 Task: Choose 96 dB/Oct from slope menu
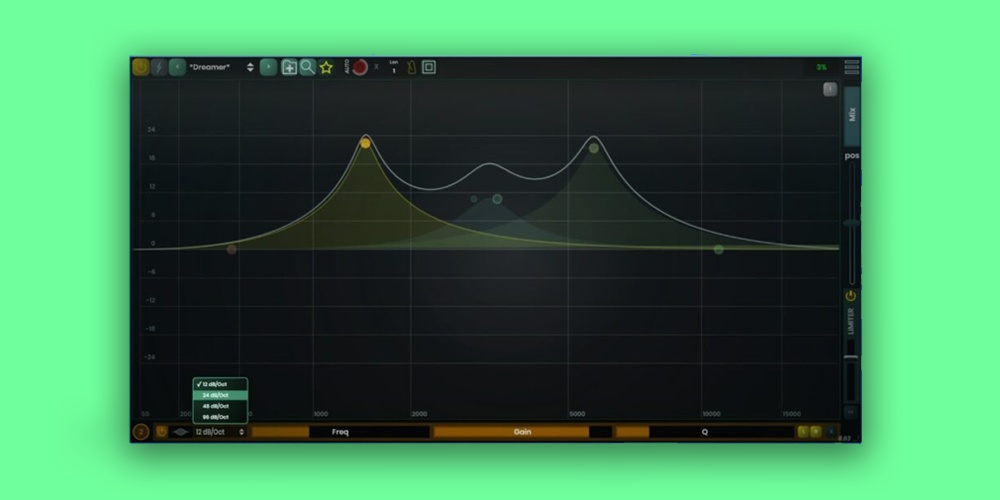coord(220,417)
